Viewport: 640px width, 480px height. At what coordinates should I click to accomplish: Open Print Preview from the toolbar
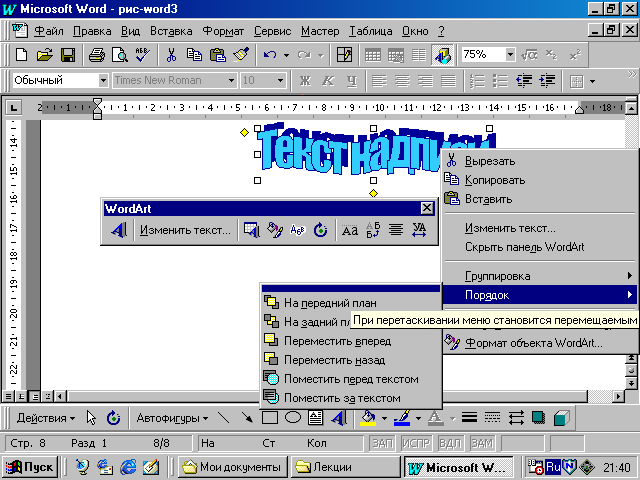[120, 55]
